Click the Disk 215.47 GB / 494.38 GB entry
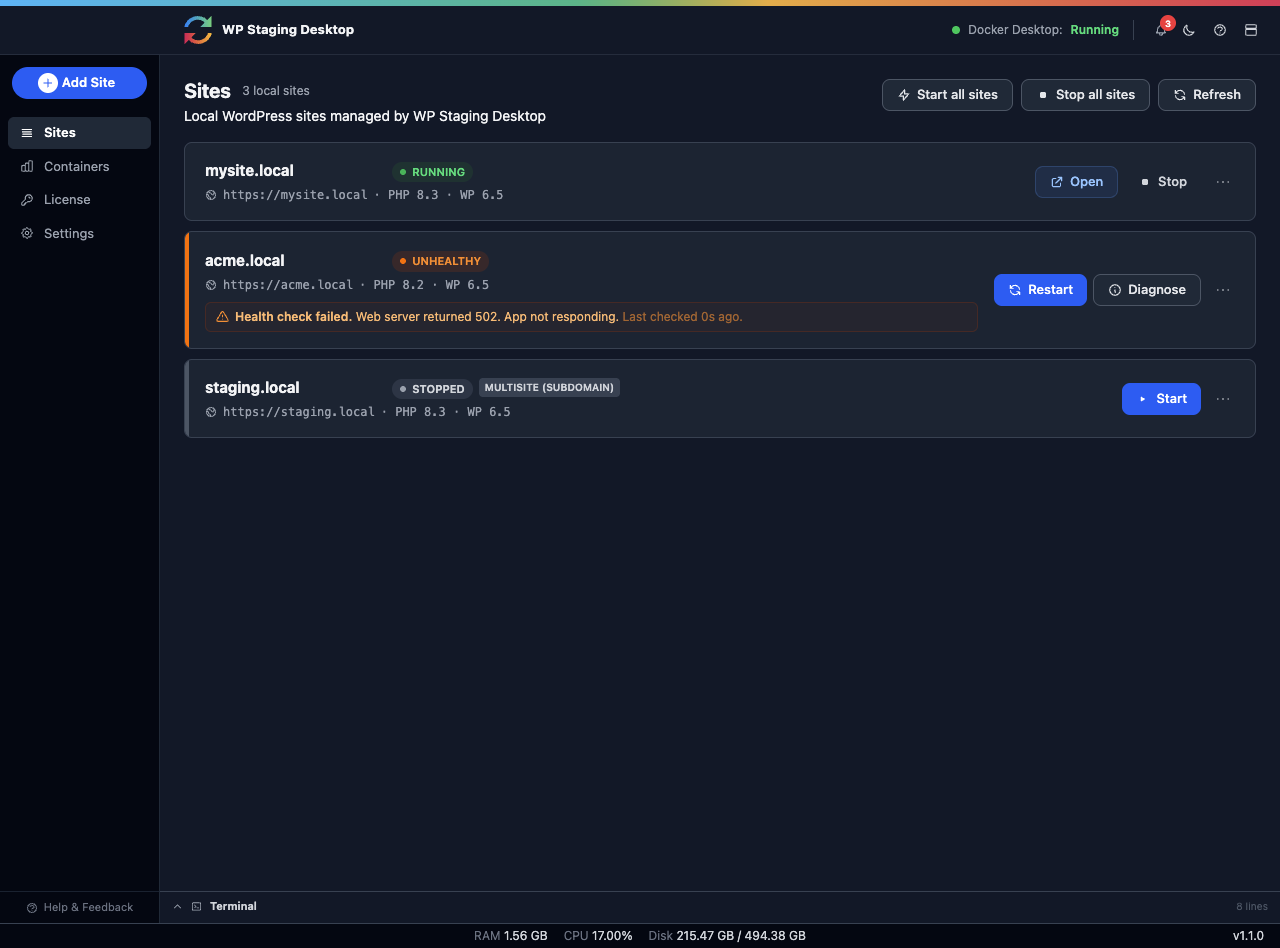Viewport: 1280px width, 948px height. (727, 936)
